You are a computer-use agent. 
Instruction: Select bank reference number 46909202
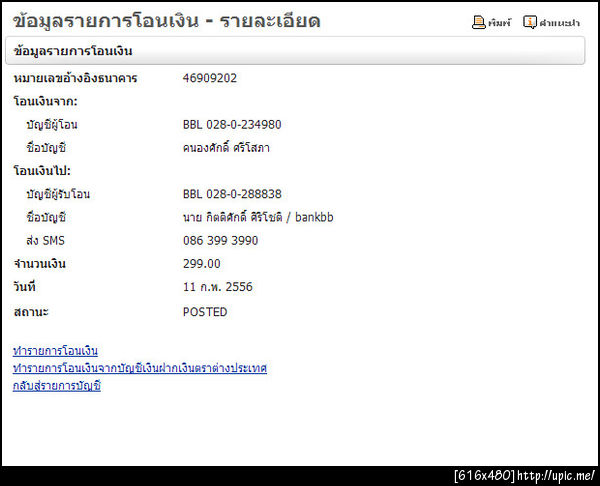tap(210, 78)
